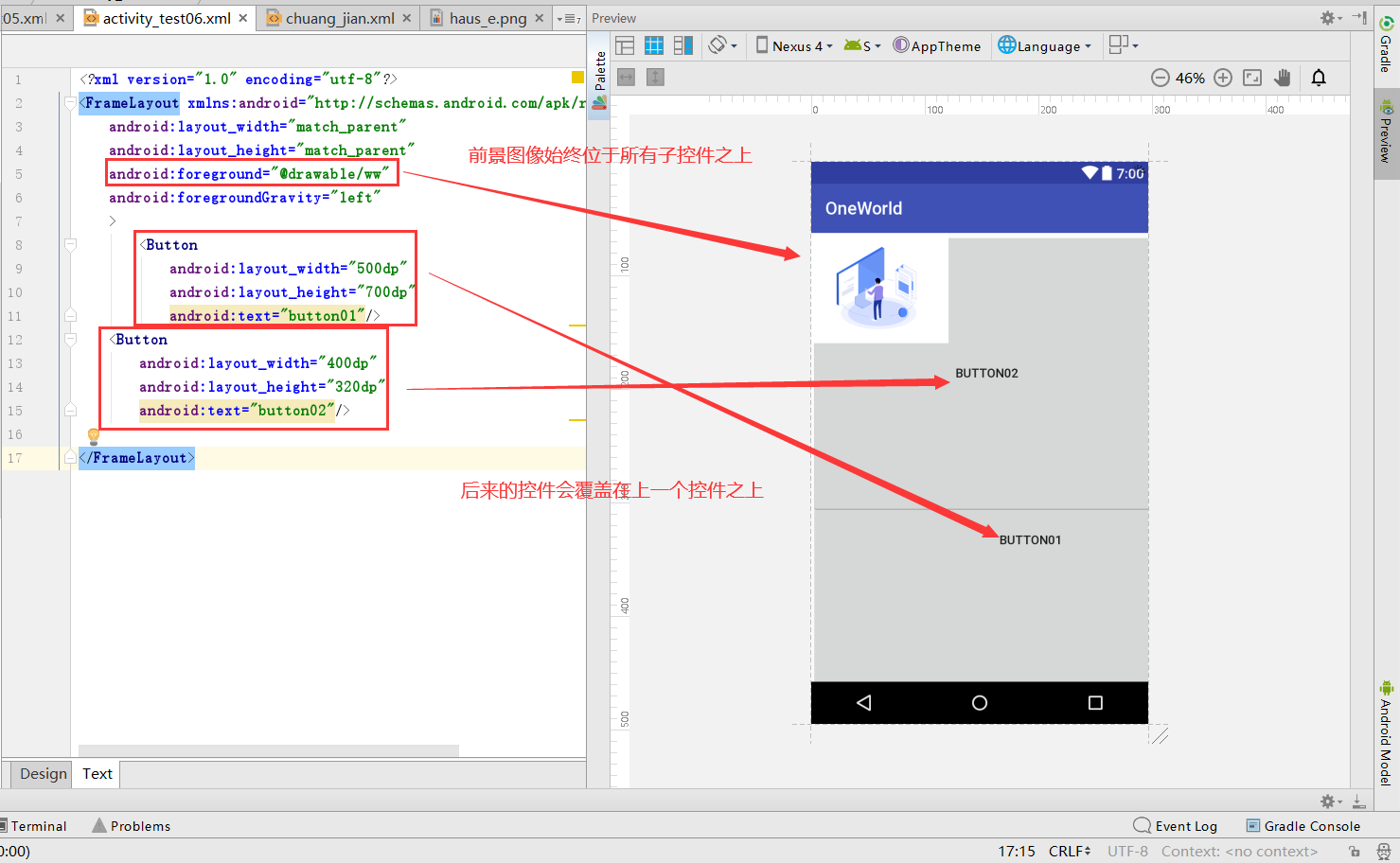Change CRLF line separator
This screenshot has width=1400, height=863.
coord(1070,852)
